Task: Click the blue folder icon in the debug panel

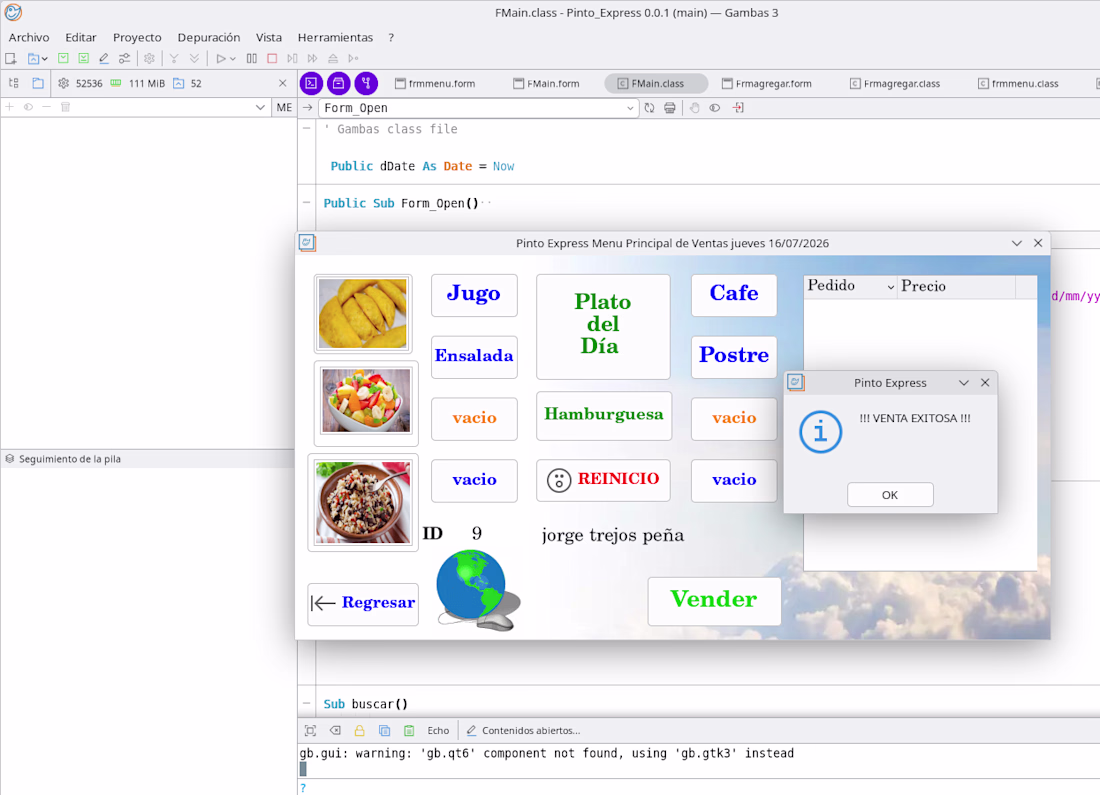Action: coord(38,83)
